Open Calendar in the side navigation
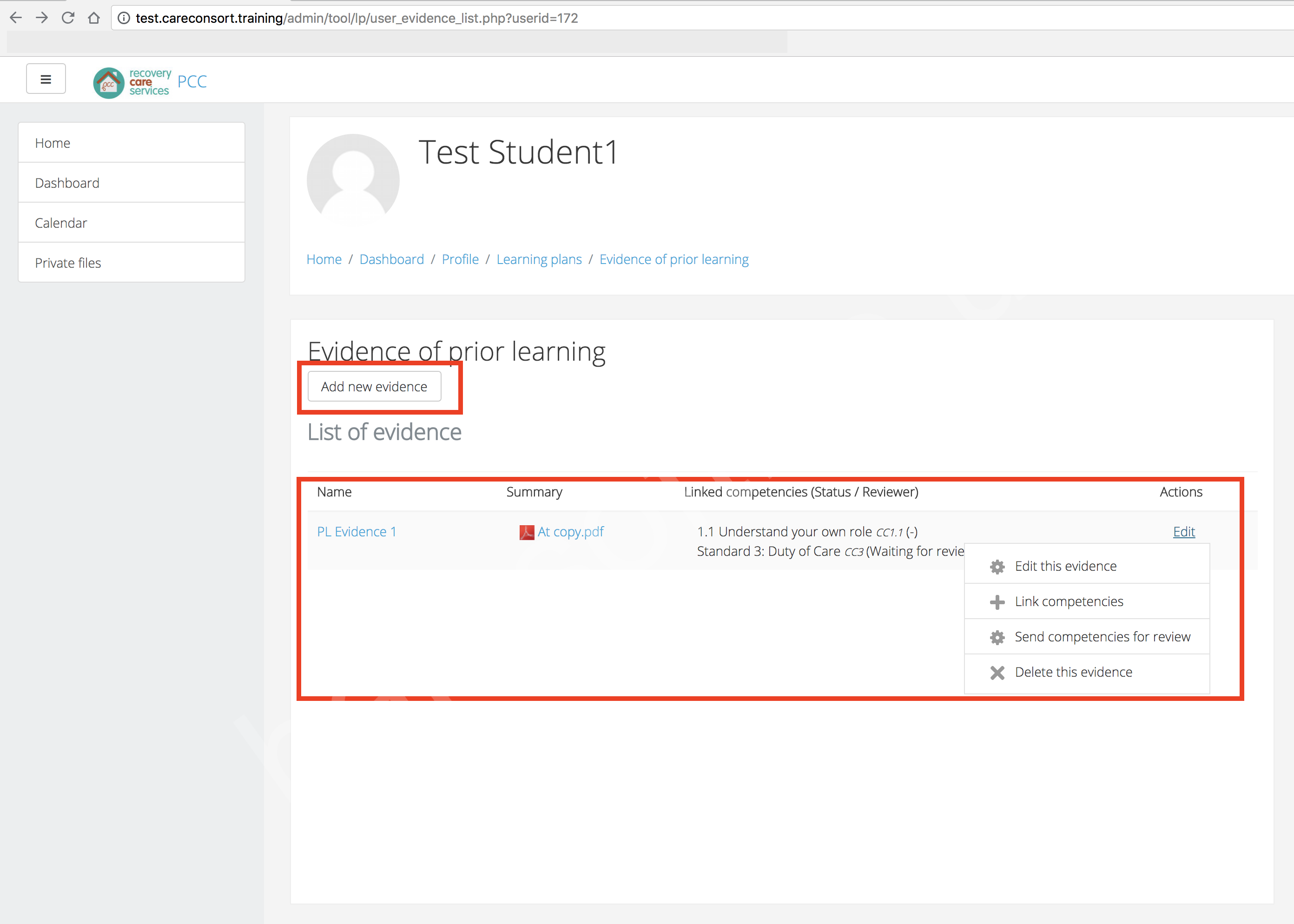 coord(132,223)
